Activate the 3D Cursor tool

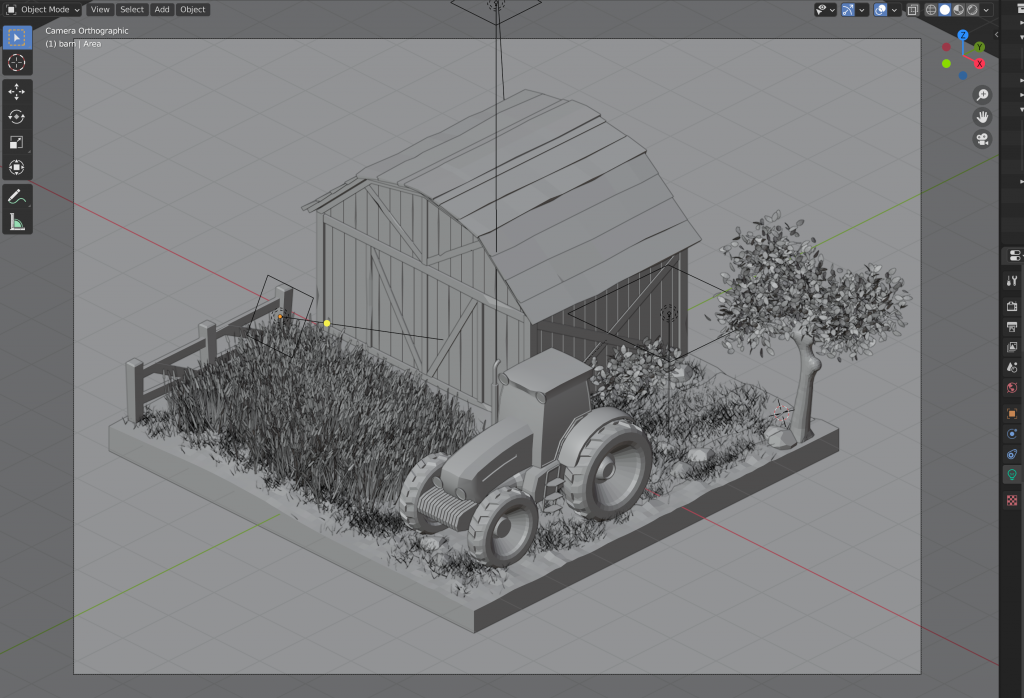[17, 63]
